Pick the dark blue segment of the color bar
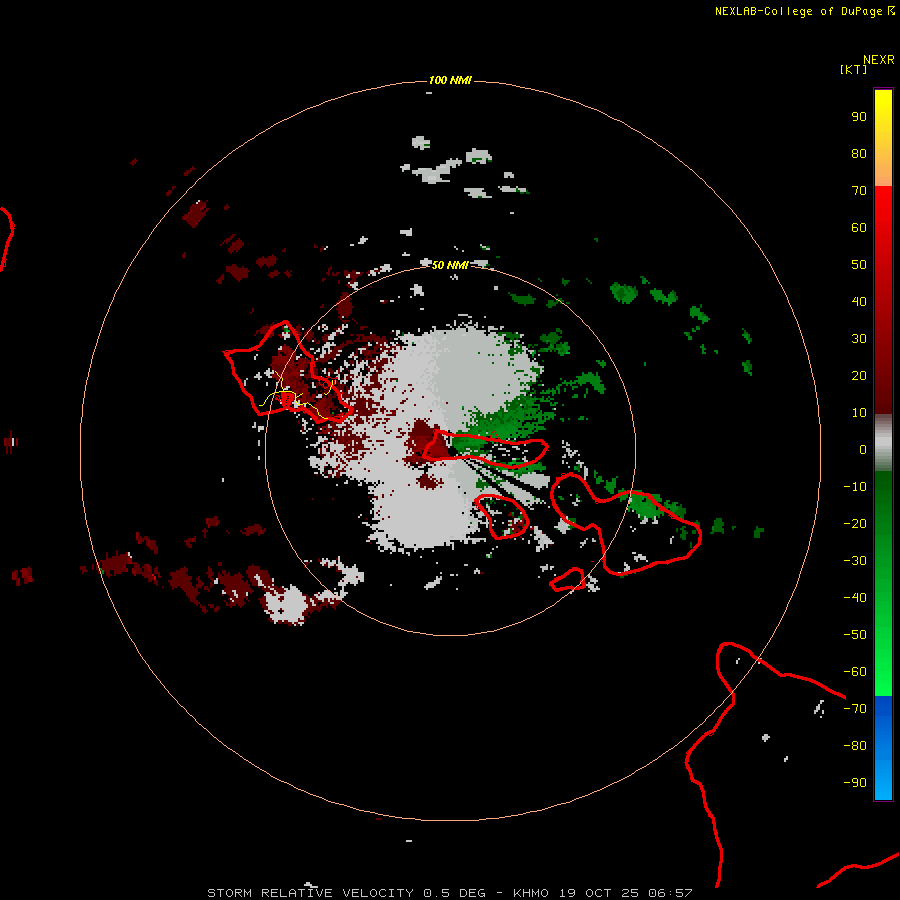 (883, 709)
